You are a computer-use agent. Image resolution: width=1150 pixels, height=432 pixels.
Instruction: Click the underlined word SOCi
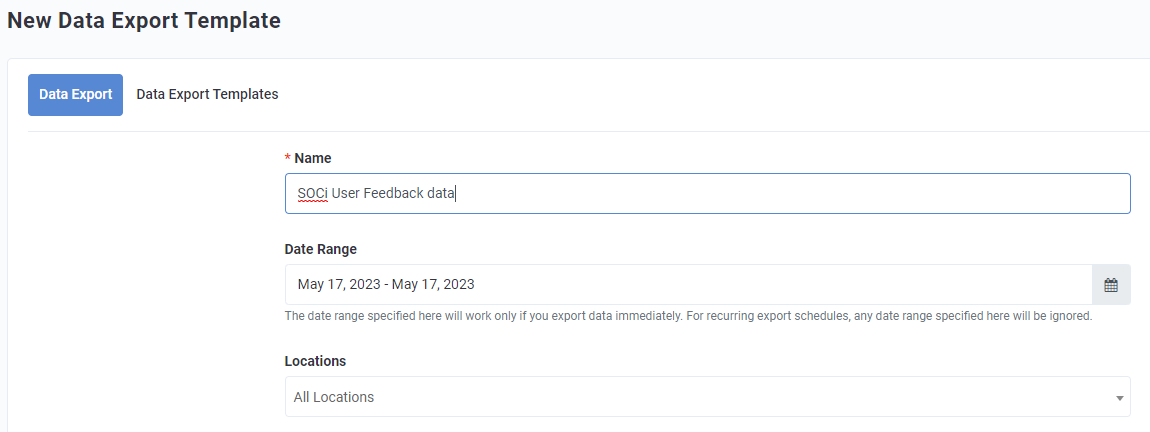[313, 194]
